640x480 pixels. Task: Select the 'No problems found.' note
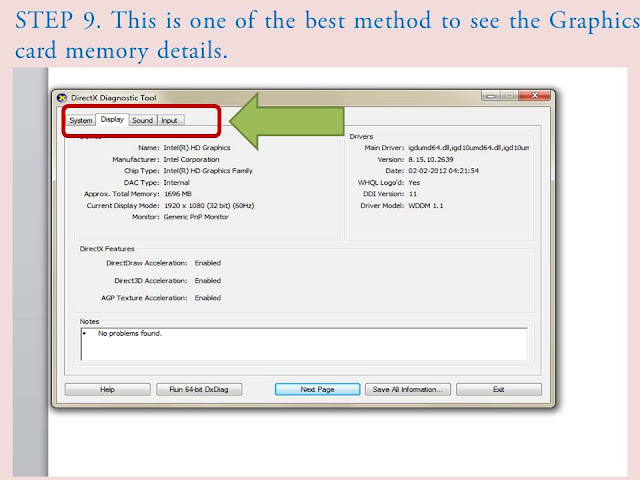tap(130, 333)
